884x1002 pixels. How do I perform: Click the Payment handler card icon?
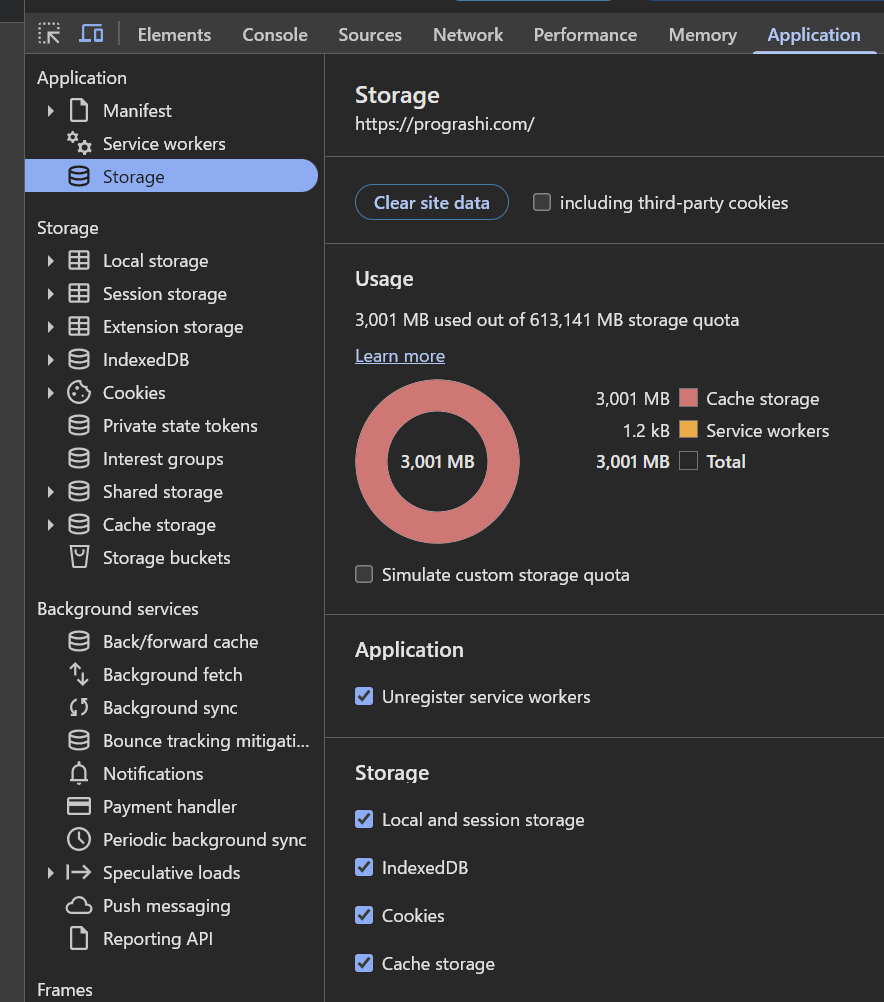pos(79,807)
